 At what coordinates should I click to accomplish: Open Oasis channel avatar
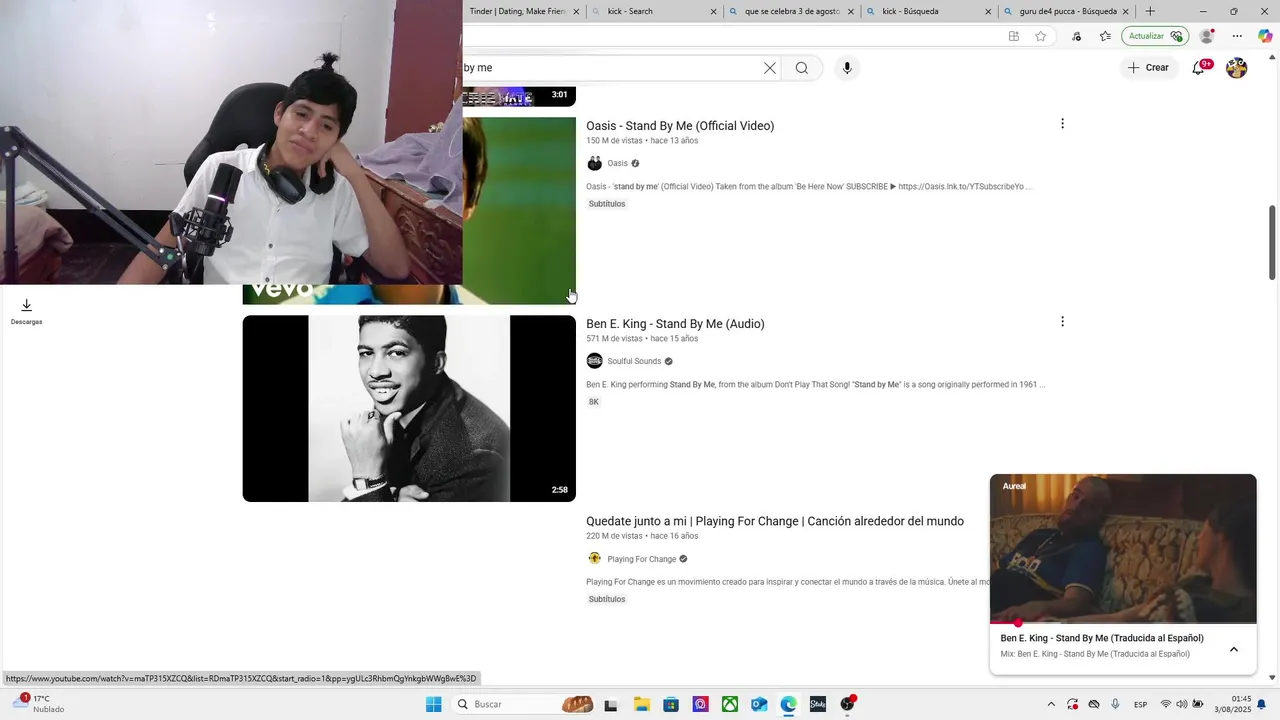(594, 163)
